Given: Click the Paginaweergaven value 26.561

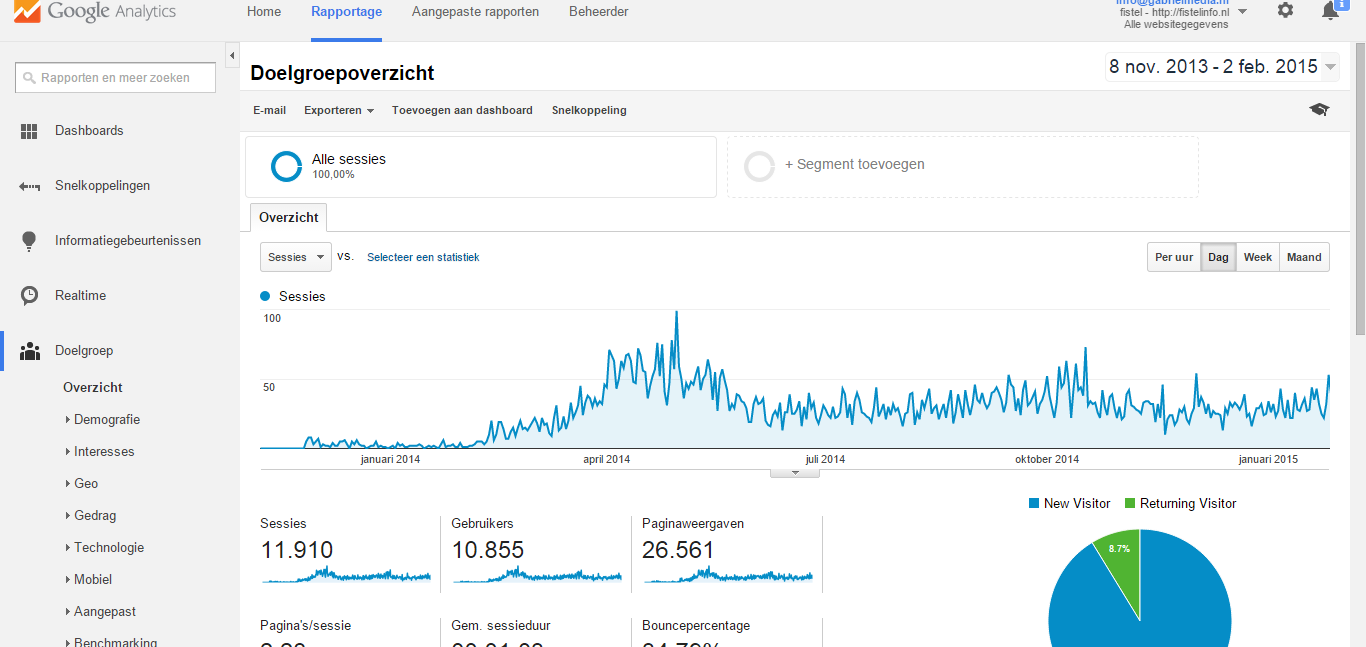Looking at the screenshot, I should coord(679,550).
